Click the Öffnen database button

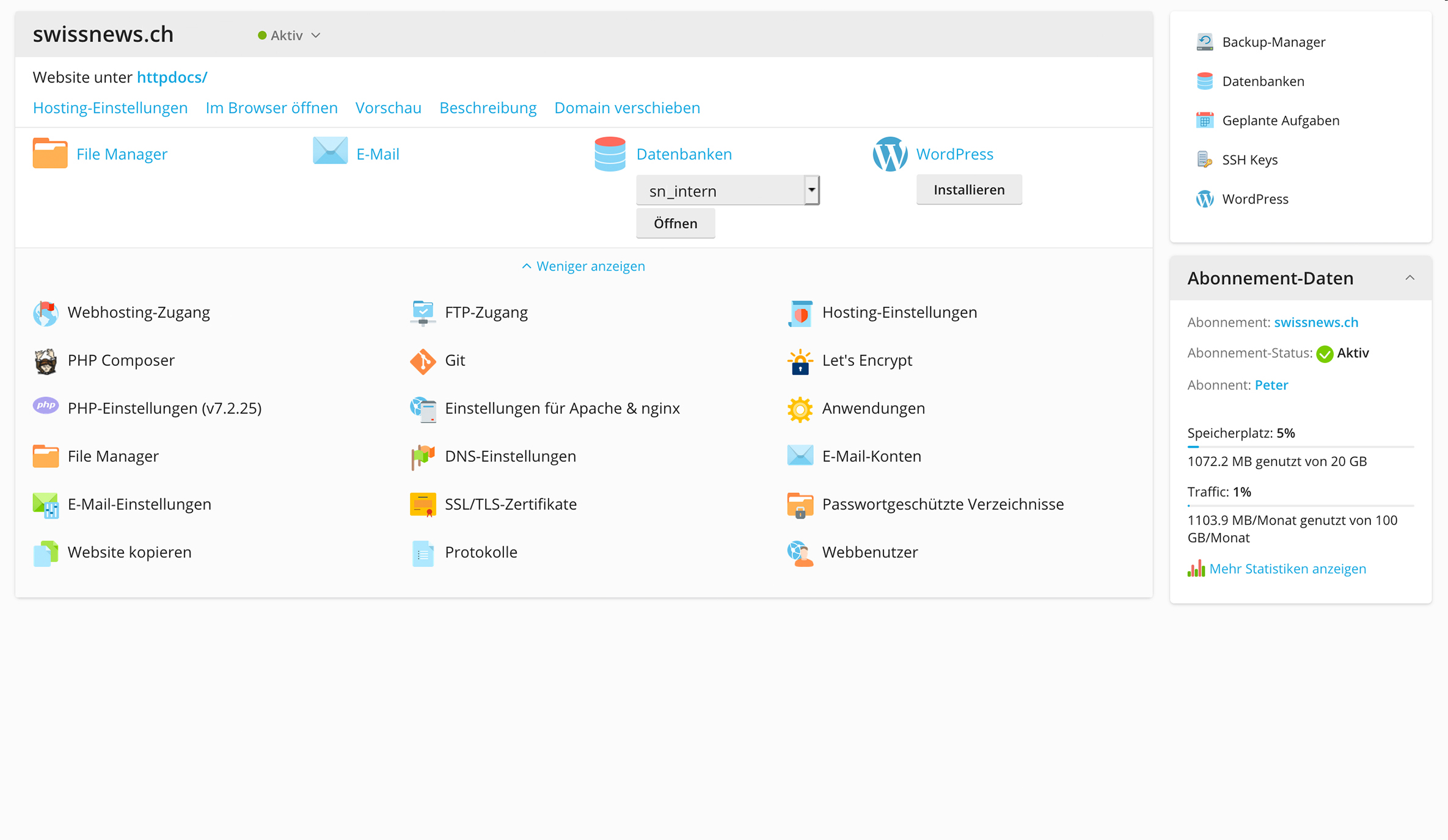click(x=675, y=224)
